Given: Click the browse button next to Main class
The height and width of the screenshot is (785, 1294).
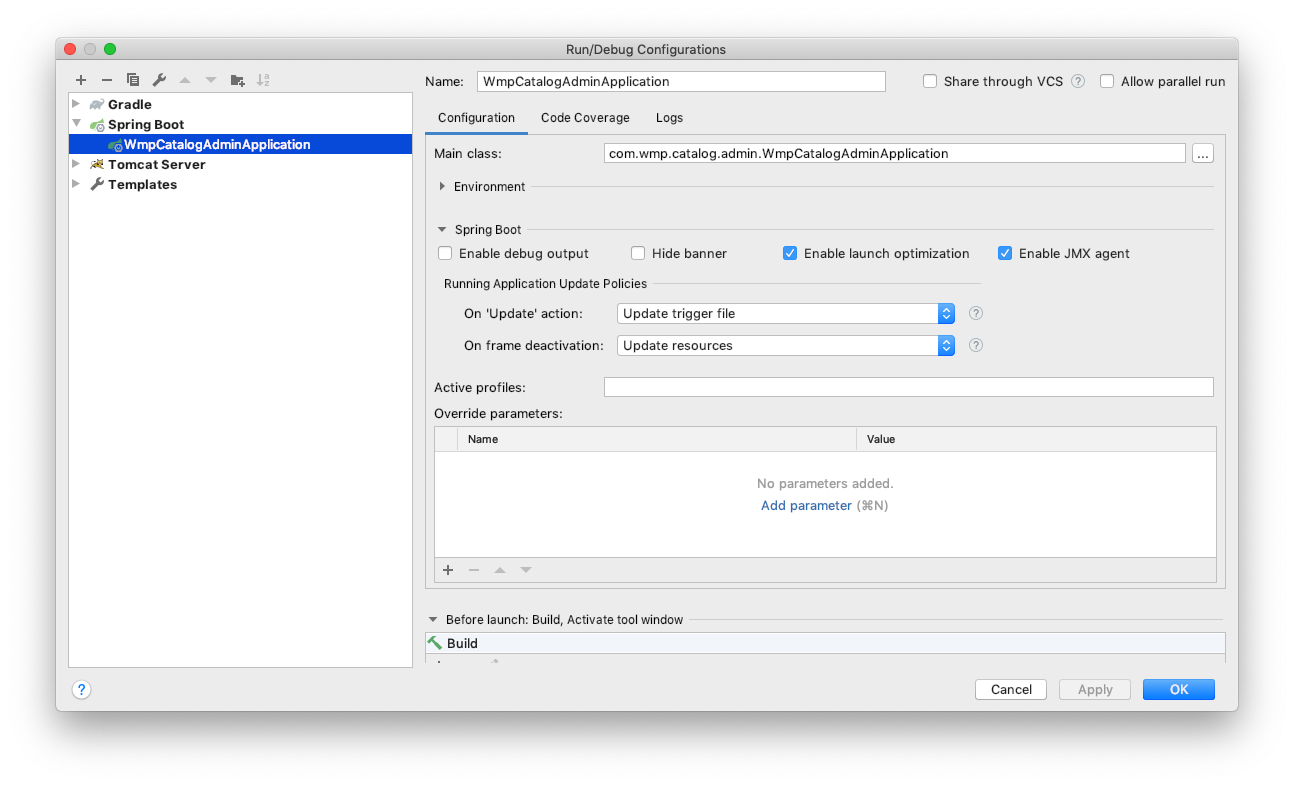Looking at the screenshot, I should (x=1202, y=153).
